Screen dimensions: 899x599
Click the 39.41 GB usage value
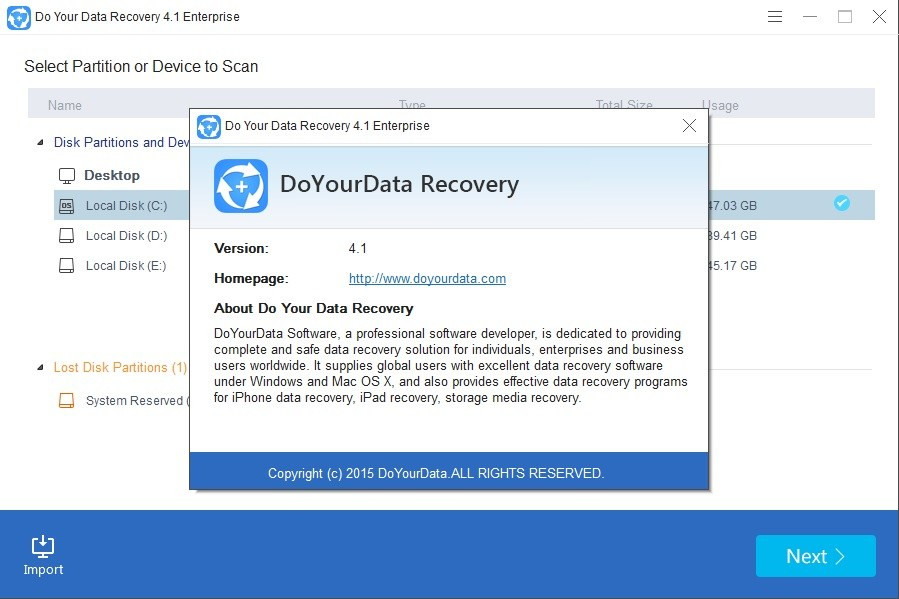[733, 236]
